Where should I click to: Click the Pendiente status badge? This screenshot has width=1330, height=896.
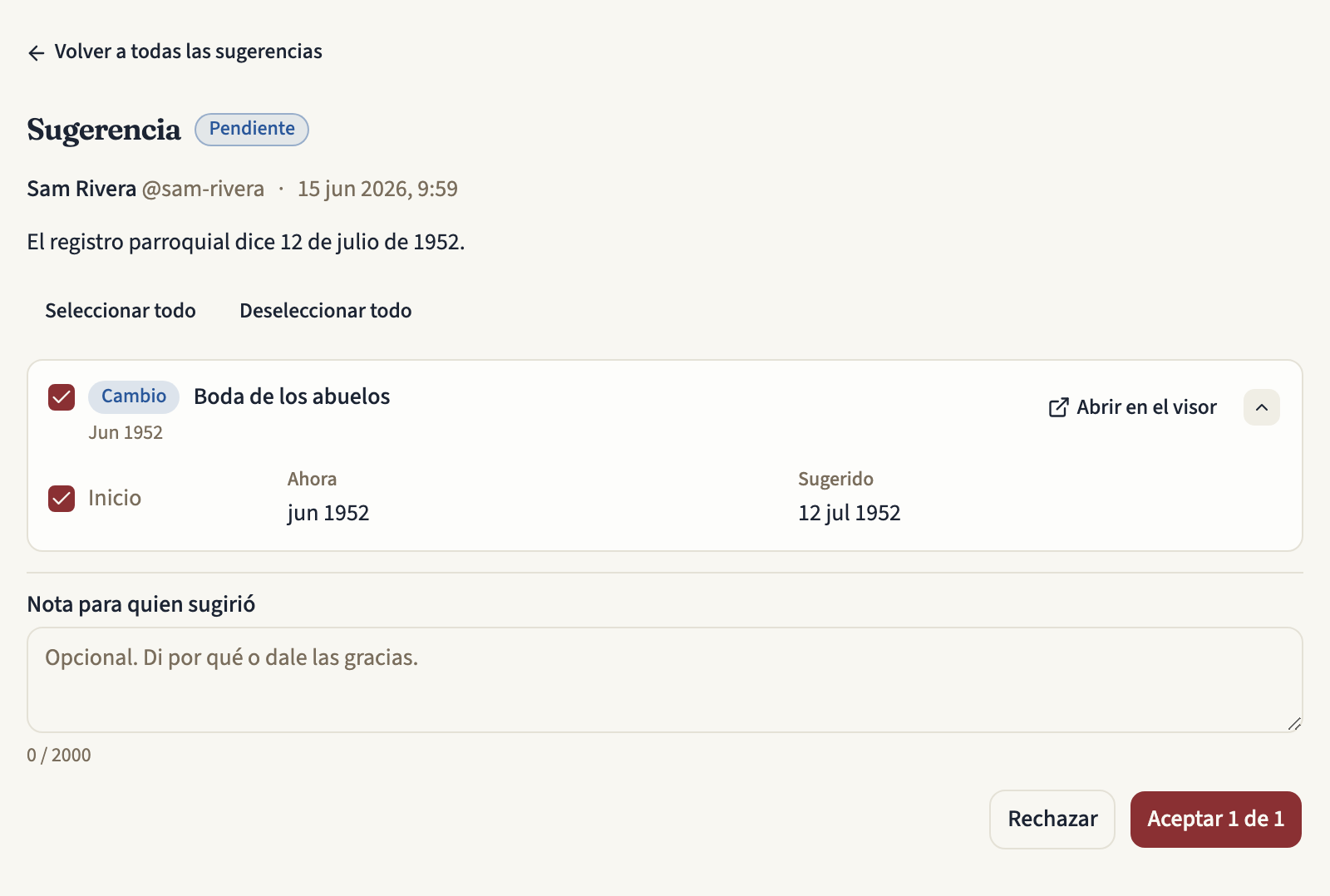click(x=252, y=129)
